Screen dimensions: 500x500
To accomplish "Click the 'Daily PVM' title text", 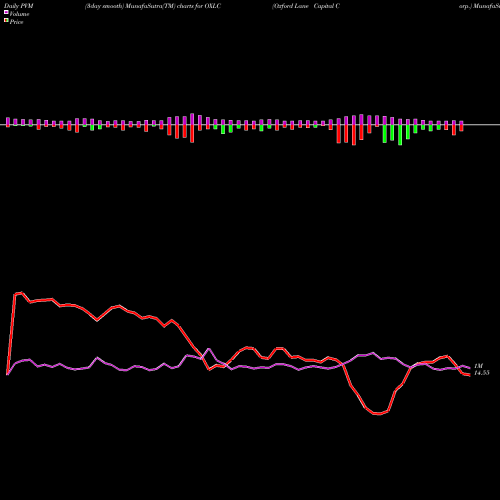I will pos(19,6).
